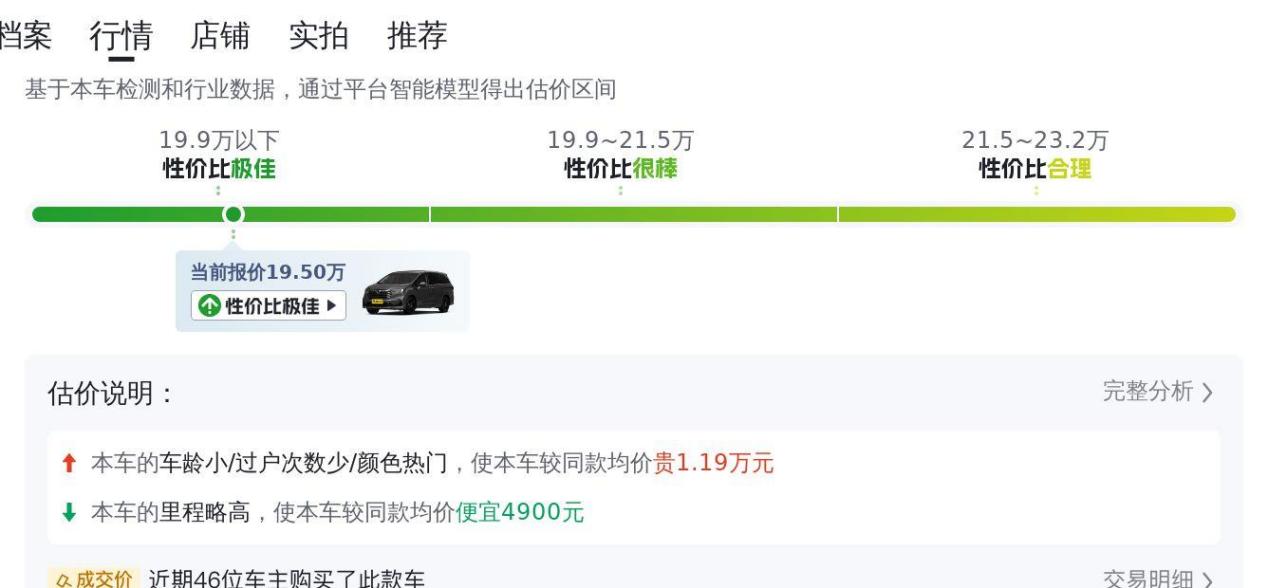Click the chevron next to 完整分析
Image resolution: width=1268 pixels, height=588 pixels.
point(1207,393)
